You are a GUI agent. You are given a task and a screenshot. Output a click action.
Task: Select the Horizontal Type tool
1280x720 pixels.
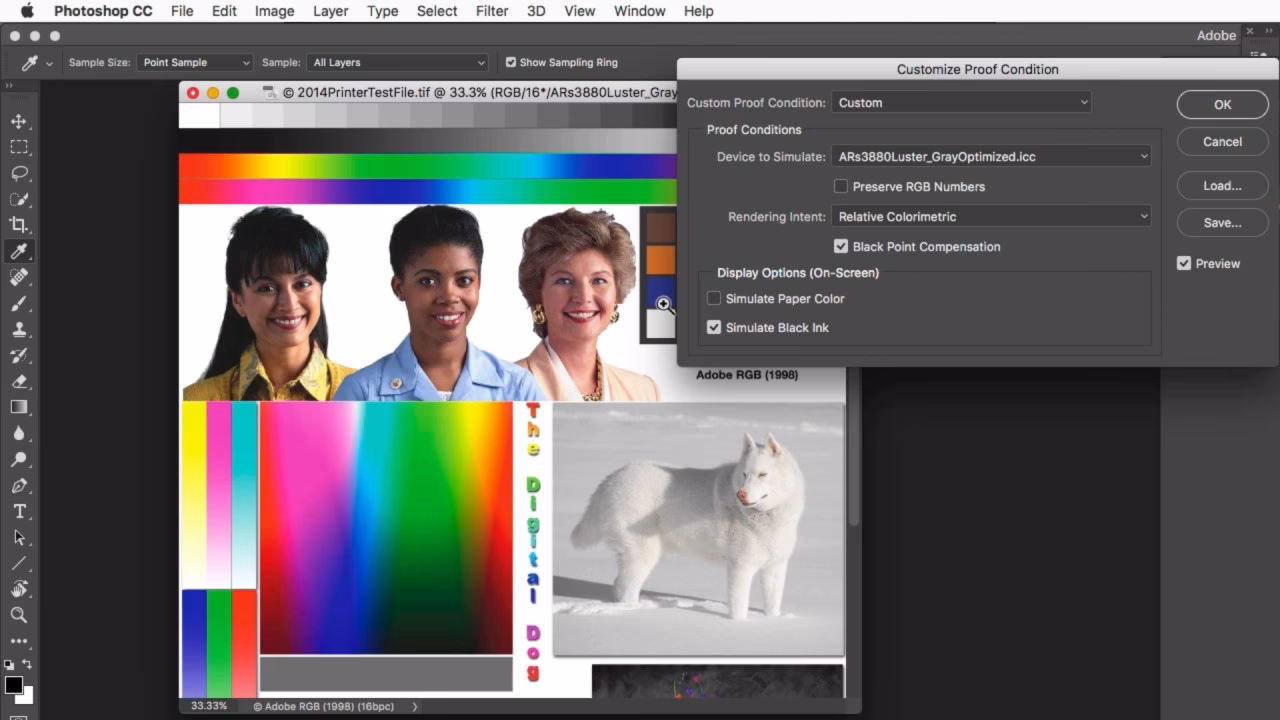tap(20, 511)
